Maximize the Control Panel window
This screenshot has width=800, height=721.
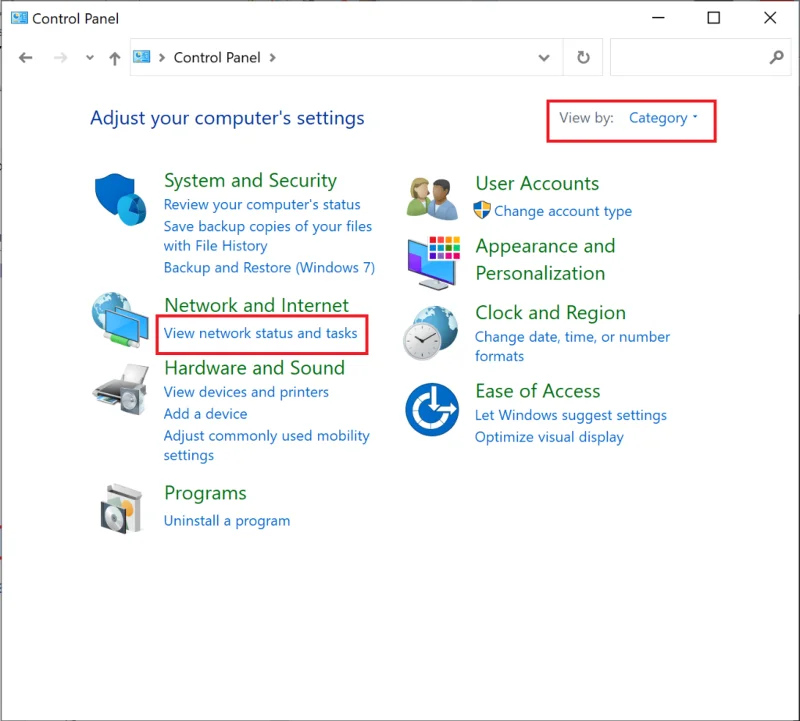tap(713, 18)
